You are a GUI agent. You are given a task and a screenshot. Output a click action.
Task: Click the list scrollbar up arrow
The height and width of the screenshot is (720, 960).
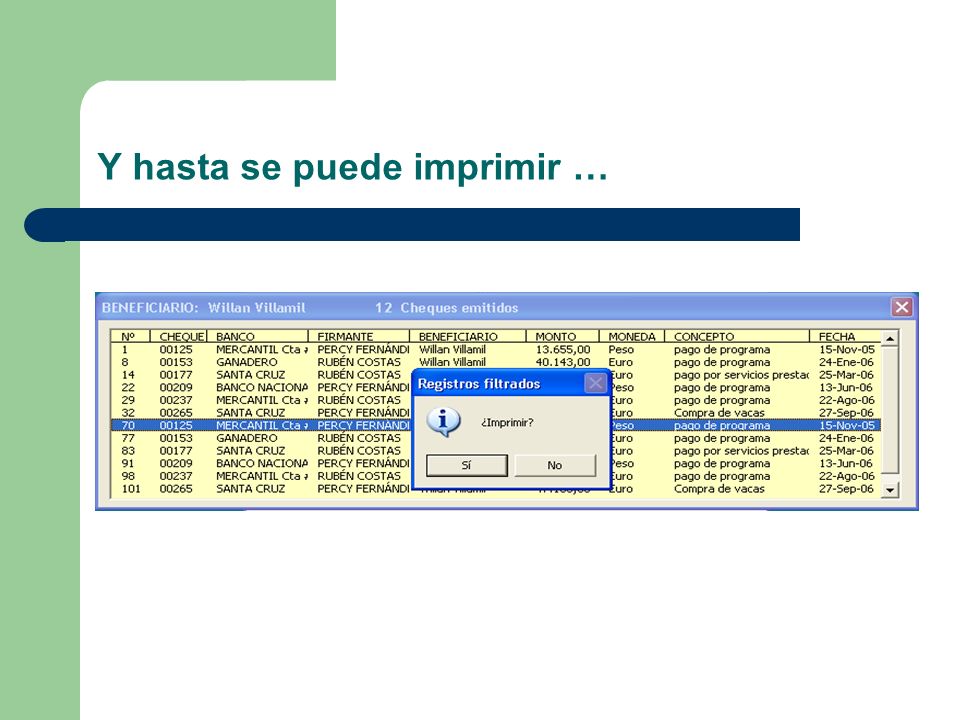tap(890, 338)
